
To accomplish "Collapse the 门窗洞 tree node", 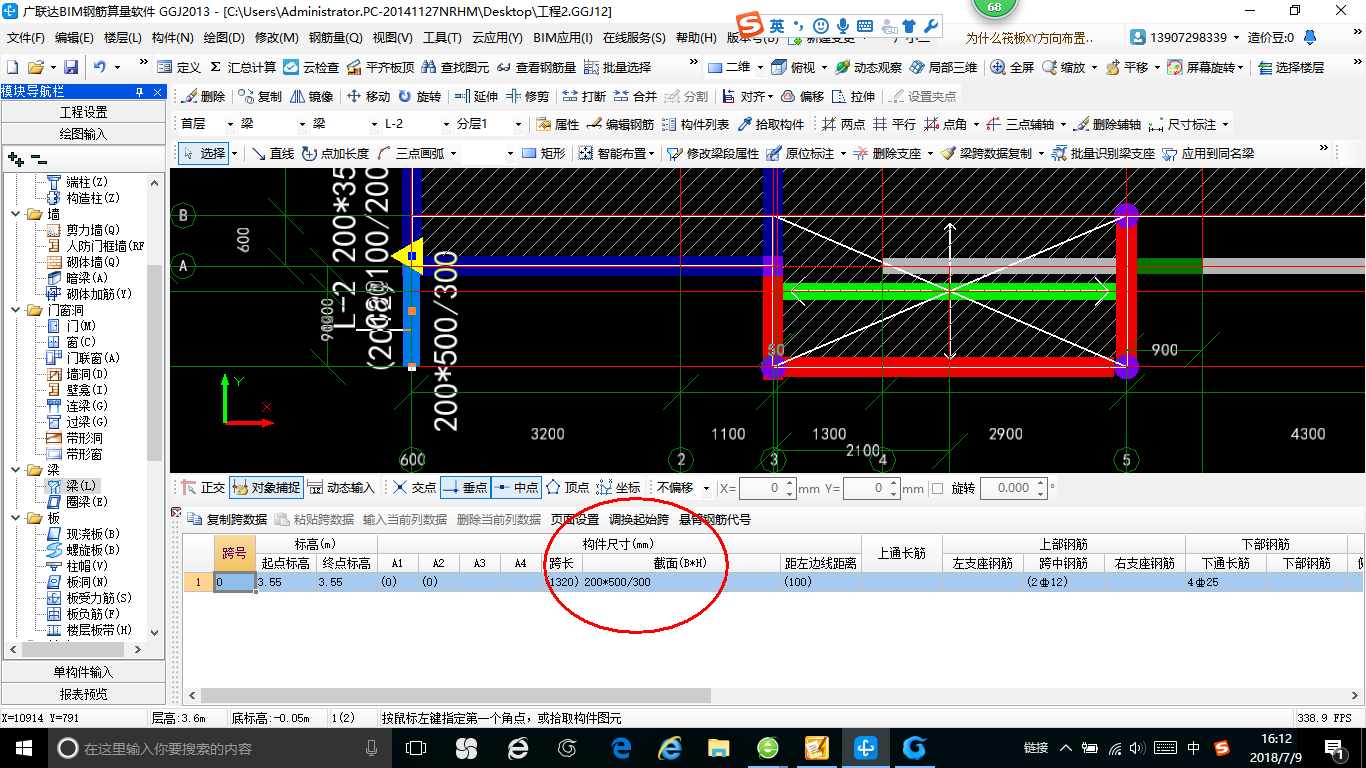I will 16,310.
